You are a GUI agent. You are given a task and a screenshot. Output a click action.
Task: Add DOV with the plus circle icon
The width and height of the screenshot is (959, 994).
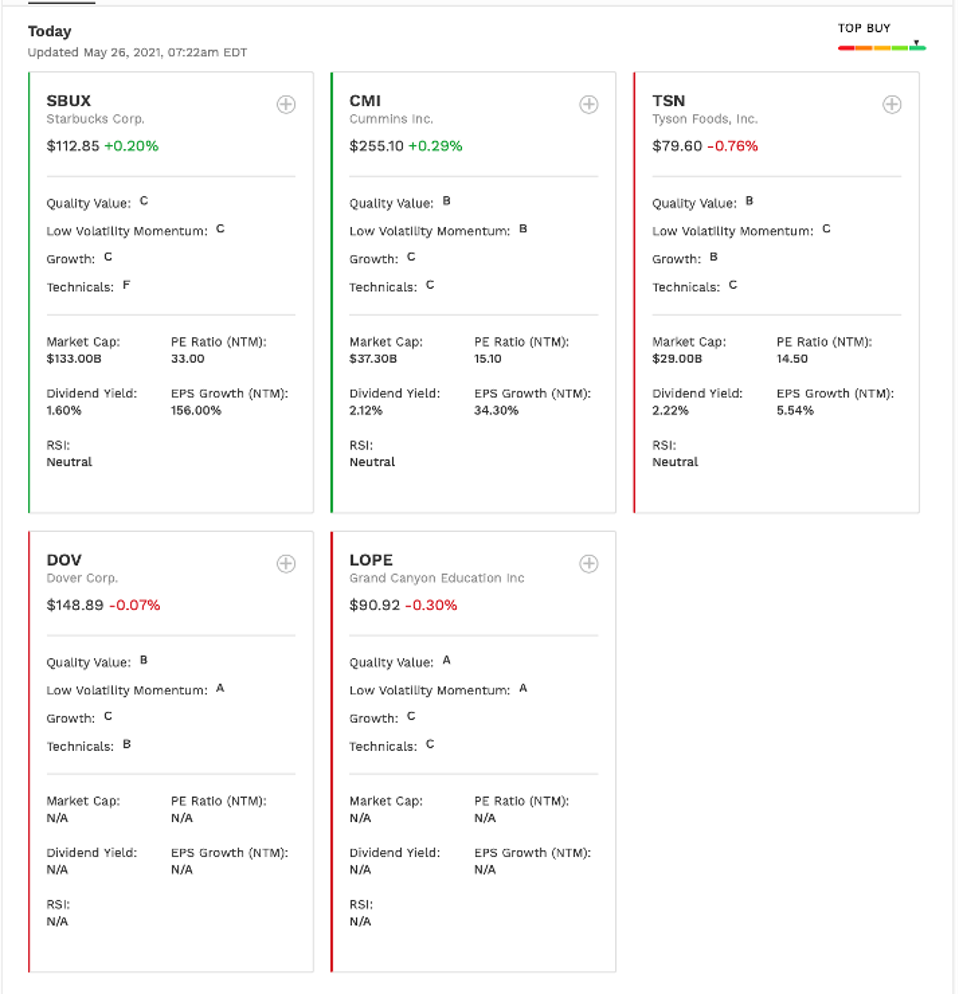point(286,564)
